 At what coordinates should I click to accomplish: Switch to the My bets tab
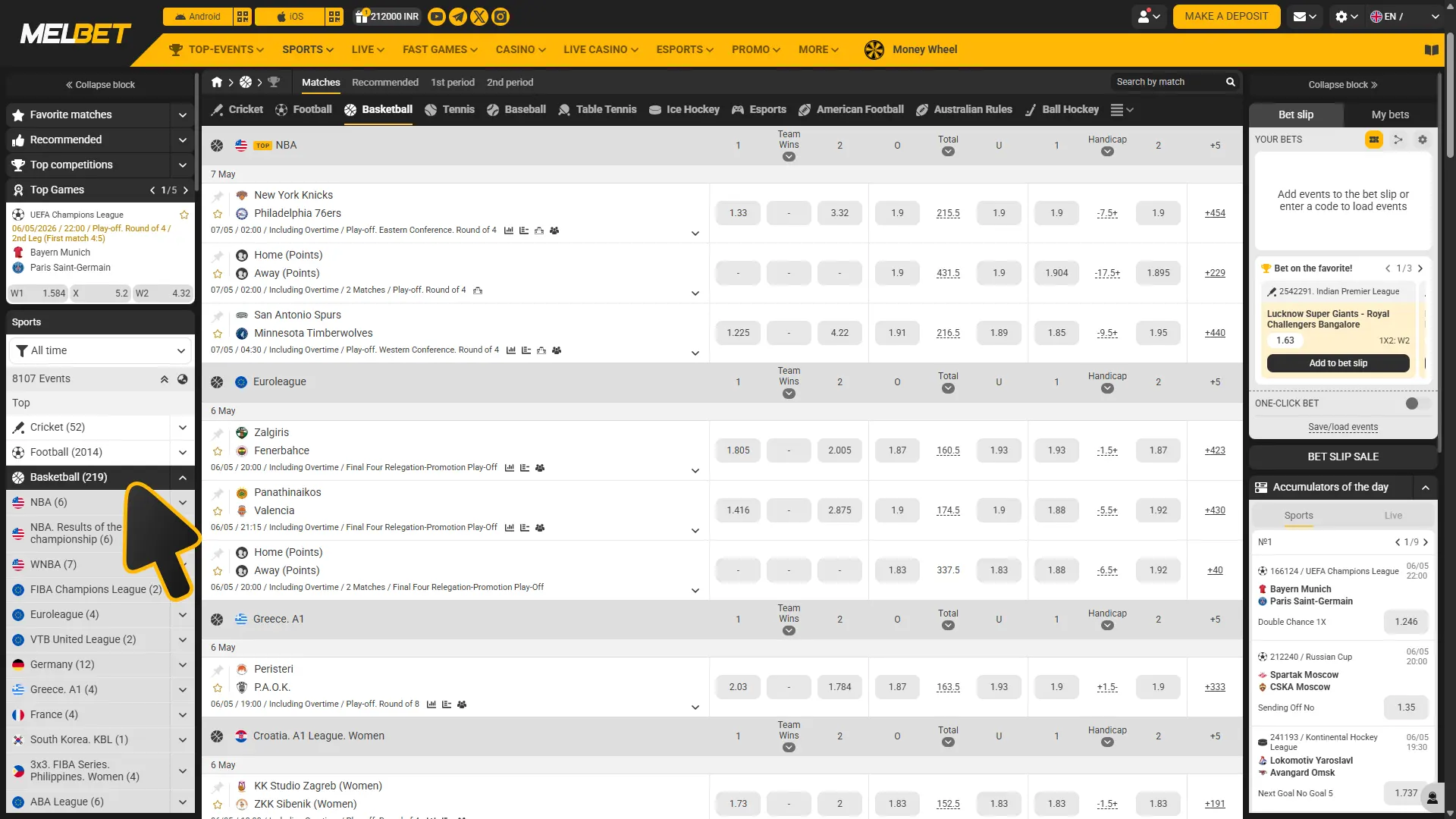pos(1390,115)
